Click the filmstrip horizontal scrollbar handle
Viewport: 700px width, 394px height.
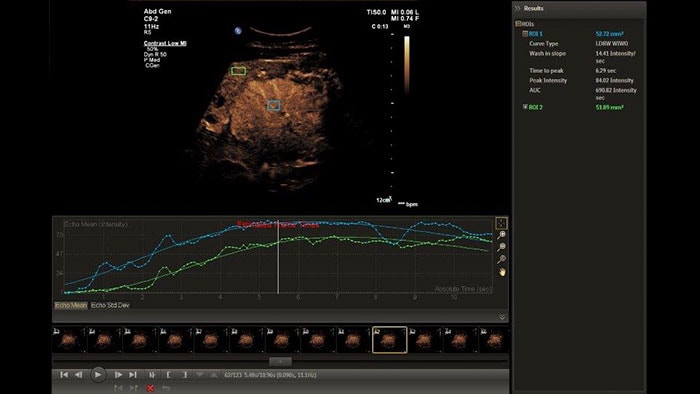[x=280, y=361]
